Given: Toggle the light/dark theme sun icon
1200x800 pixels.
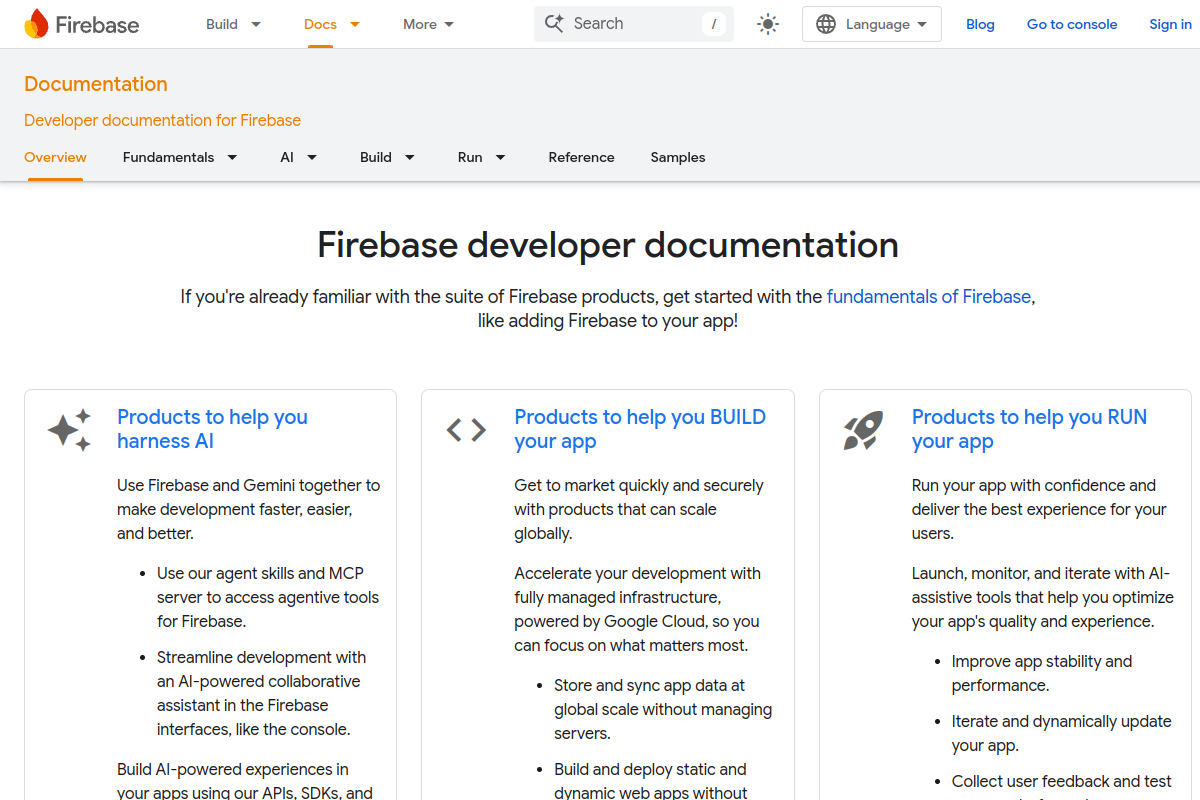Looking at the screenshot, I should (768, 24).
